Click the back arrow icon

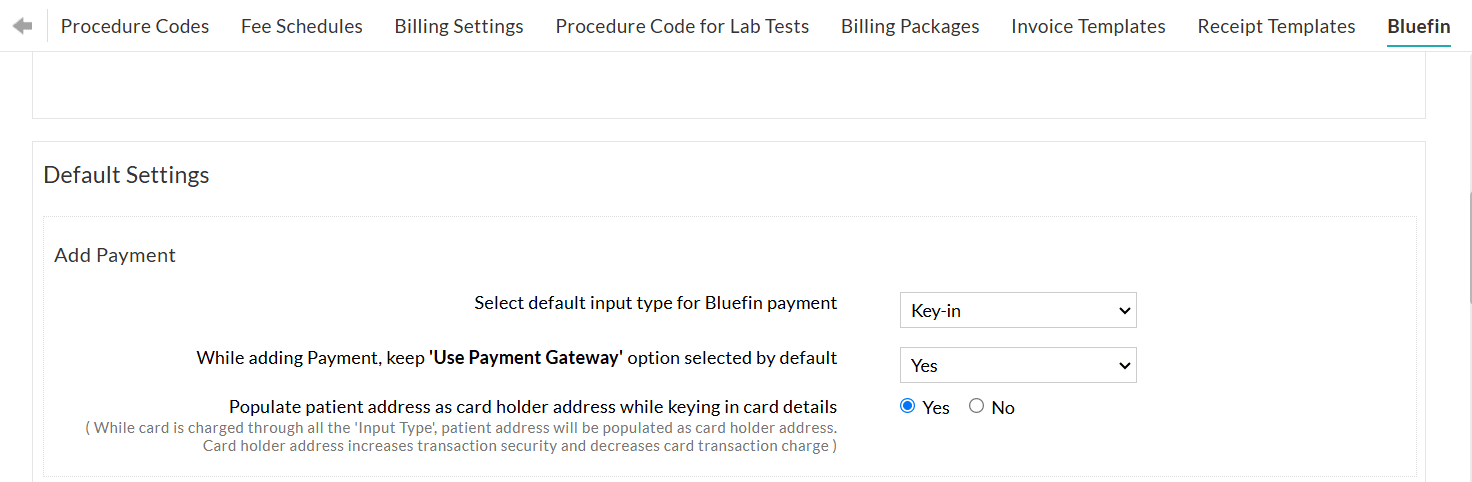[23, 26]
